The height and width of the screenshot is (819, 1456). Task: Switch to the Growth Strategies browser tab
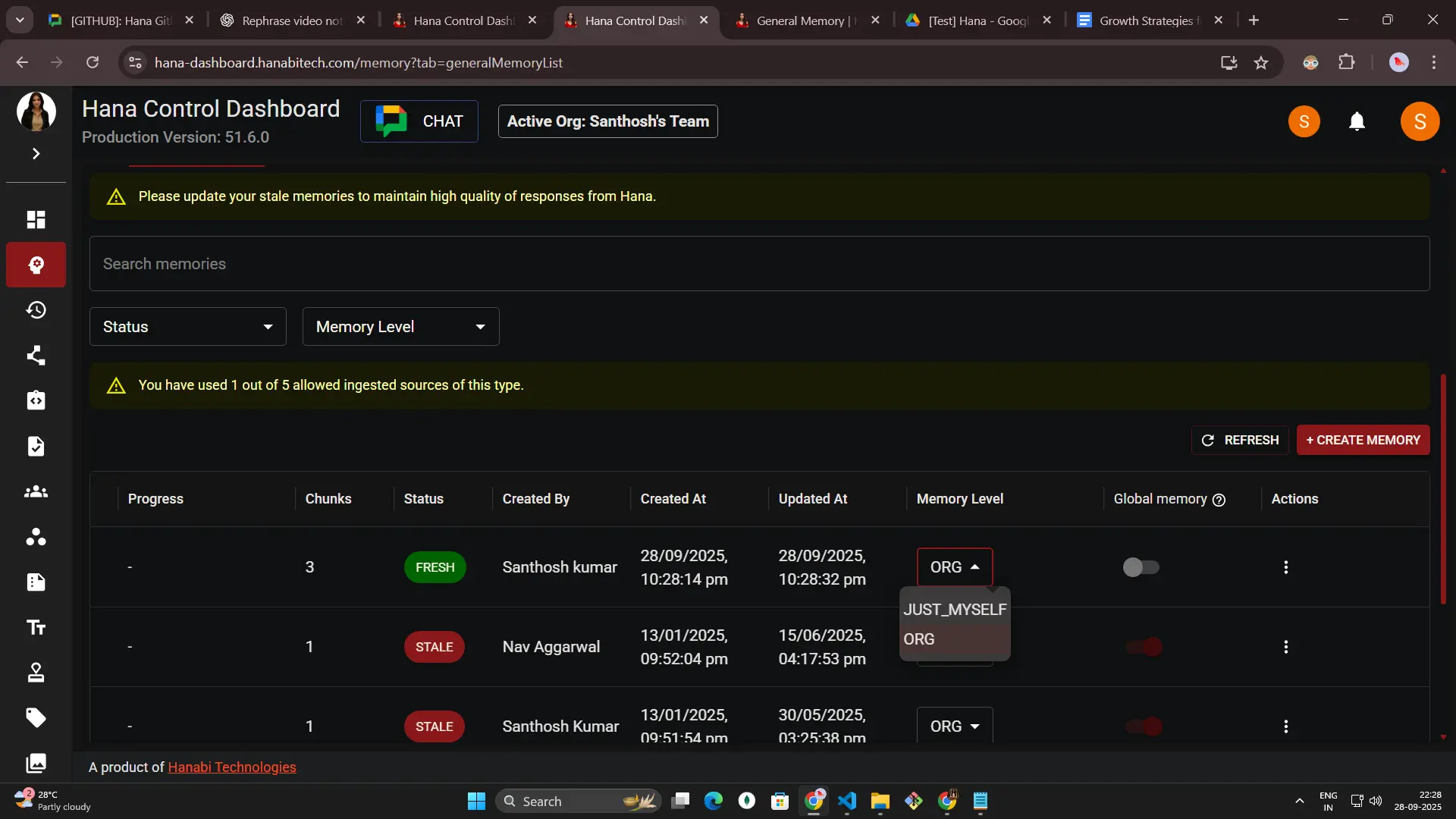point(1145,20)
